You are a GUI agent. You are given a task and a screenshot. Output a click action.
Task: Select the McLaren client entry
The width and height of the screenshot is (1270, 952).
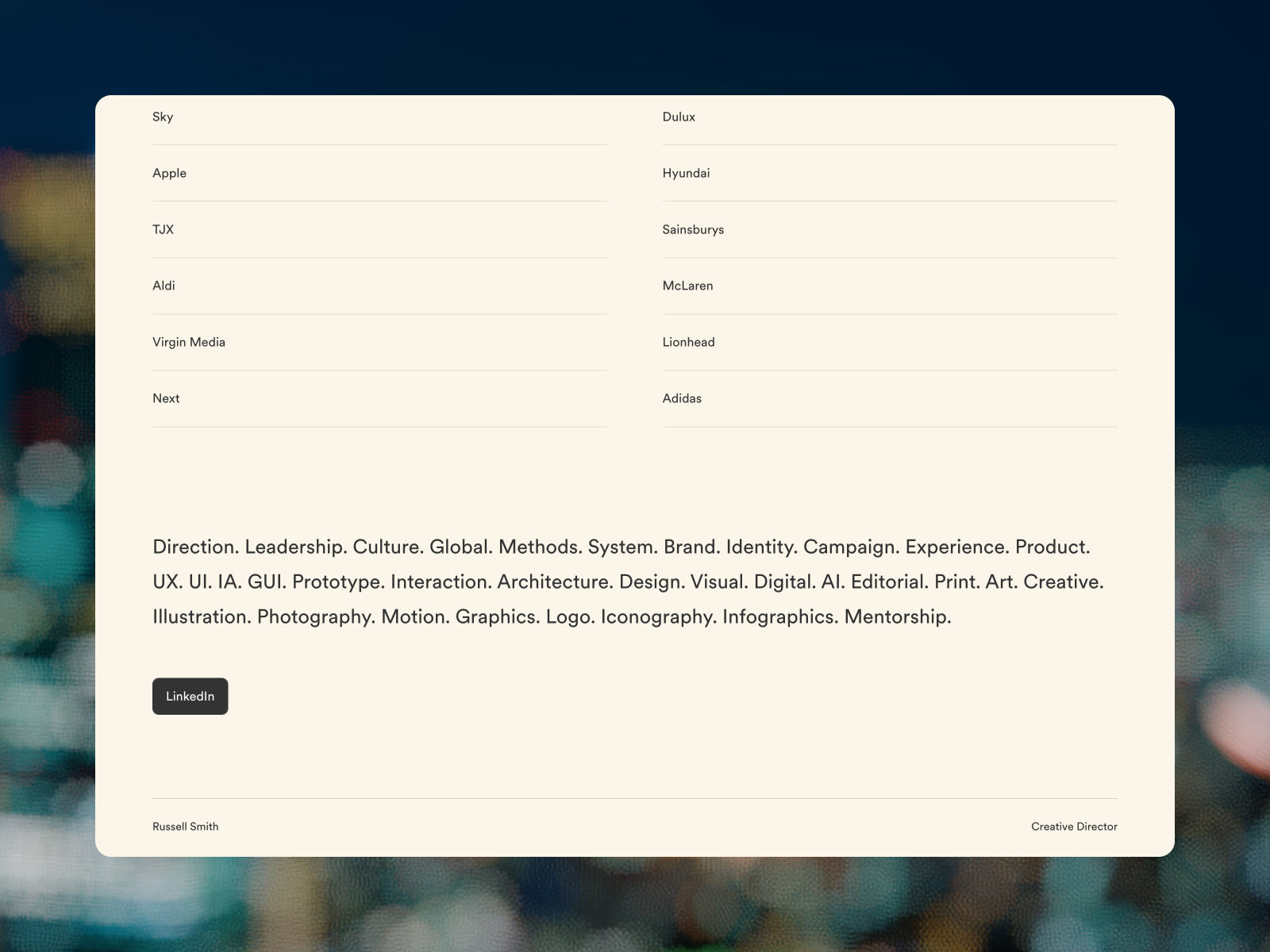click(890, 286)
